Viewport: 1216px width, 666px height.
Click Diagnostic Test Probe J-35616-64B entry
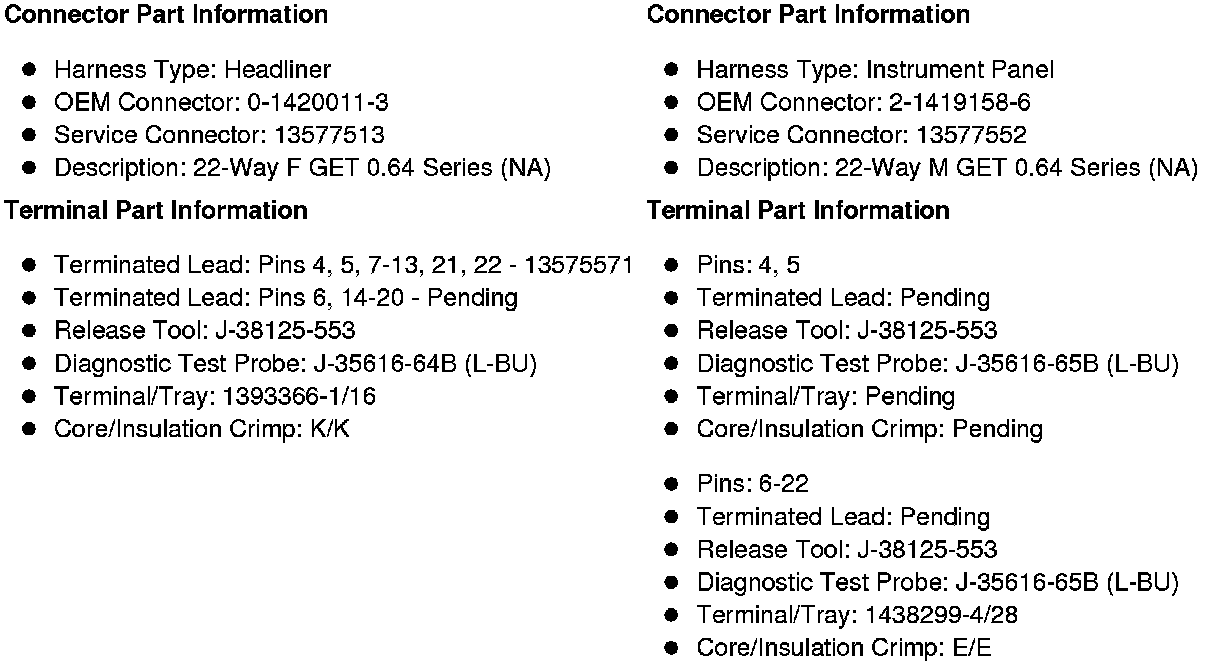[x=296, y=364]
